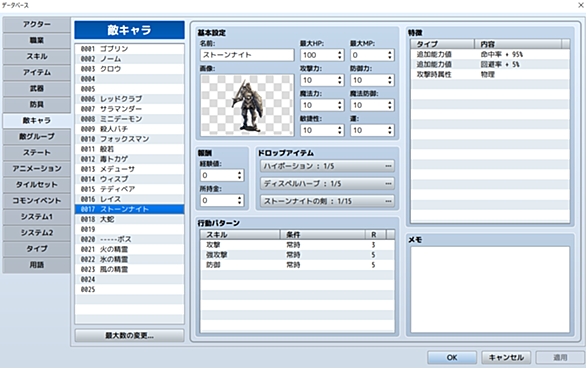The height and width of the screenshot is (368, 586).
Task: Adjust the 最大HP spinner arrows
Action: click(x=339, y=55)
